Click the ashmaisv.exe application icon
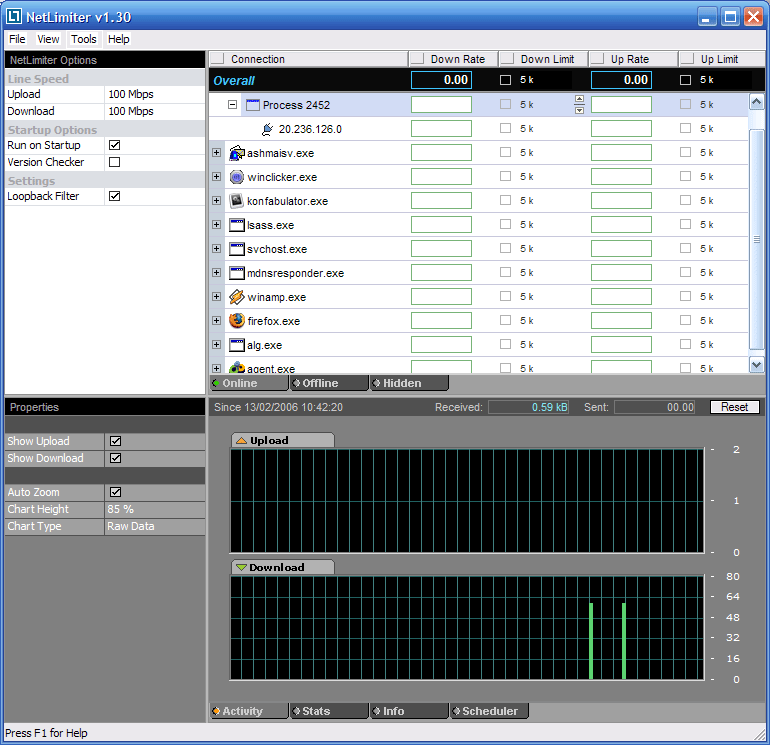The height and width of the screenshot is (745, 770). 237,153
